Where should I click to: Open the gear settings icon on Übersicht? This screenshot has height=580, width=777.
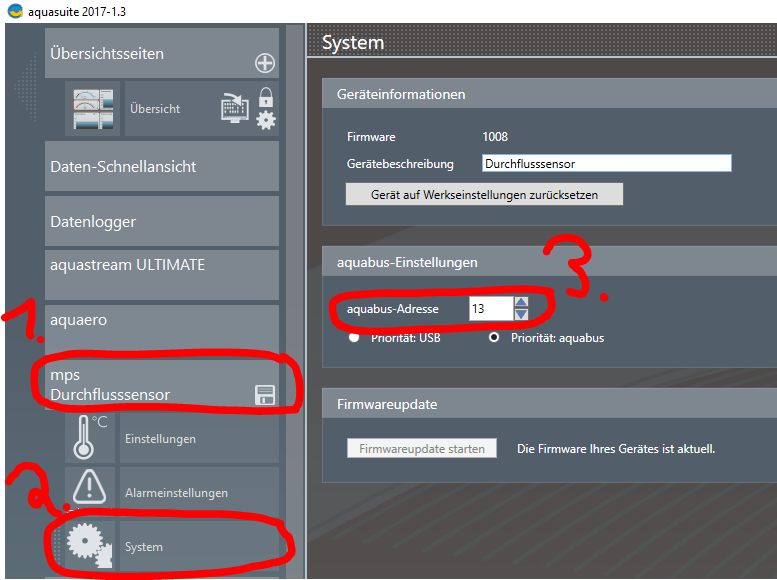(x=266, y=120)
